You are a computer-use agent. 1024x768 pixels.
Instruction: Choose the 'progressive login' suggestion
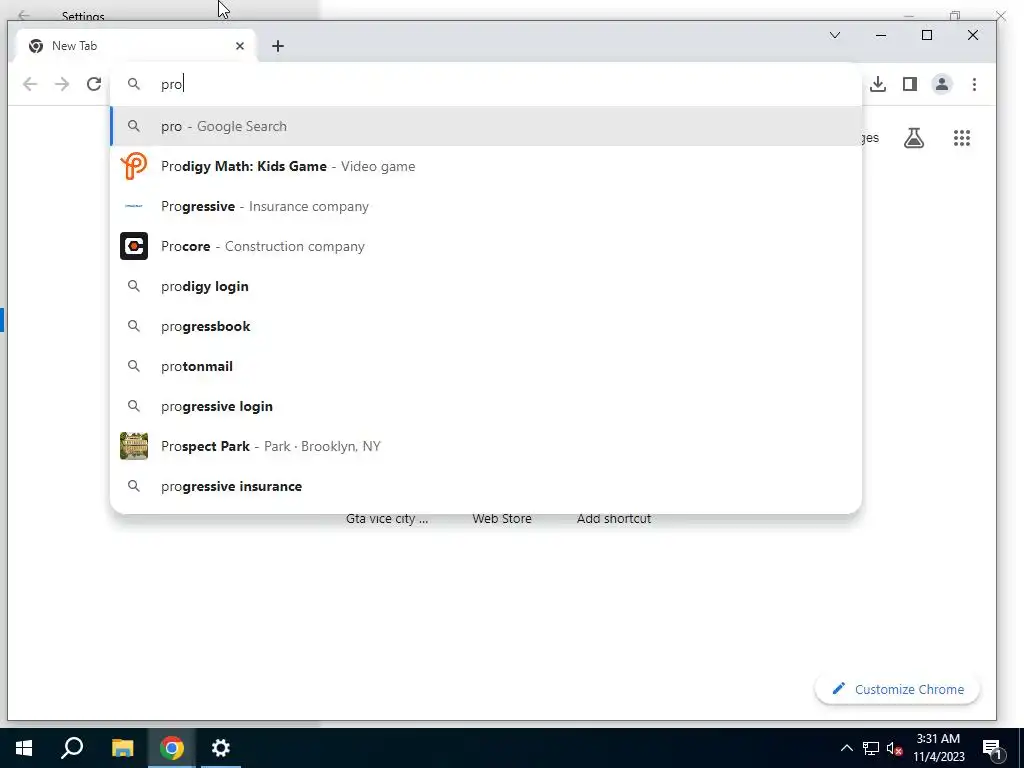coord(486,406)
